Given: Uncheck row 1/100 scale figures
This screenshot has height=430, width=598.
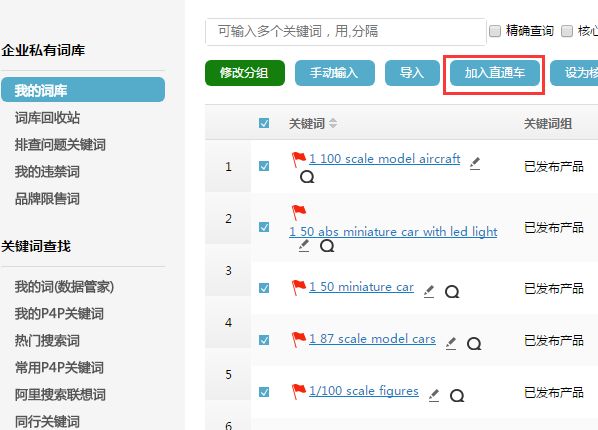Looking at the screenshot, I should pos(264,392).
